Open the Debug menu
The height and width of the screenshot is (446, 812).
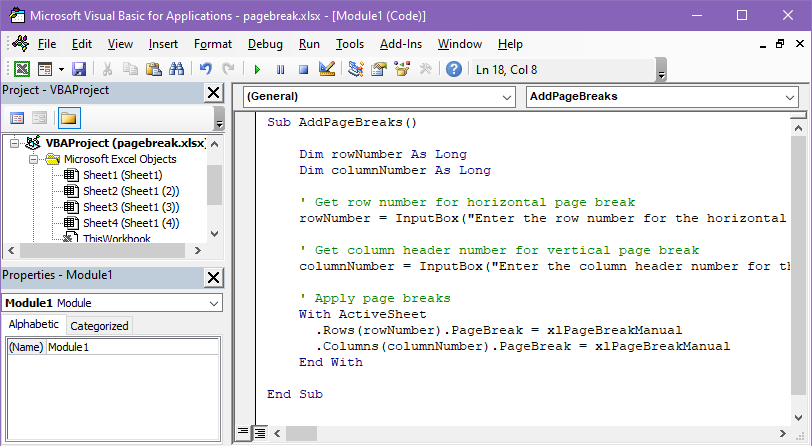point(265,44)
